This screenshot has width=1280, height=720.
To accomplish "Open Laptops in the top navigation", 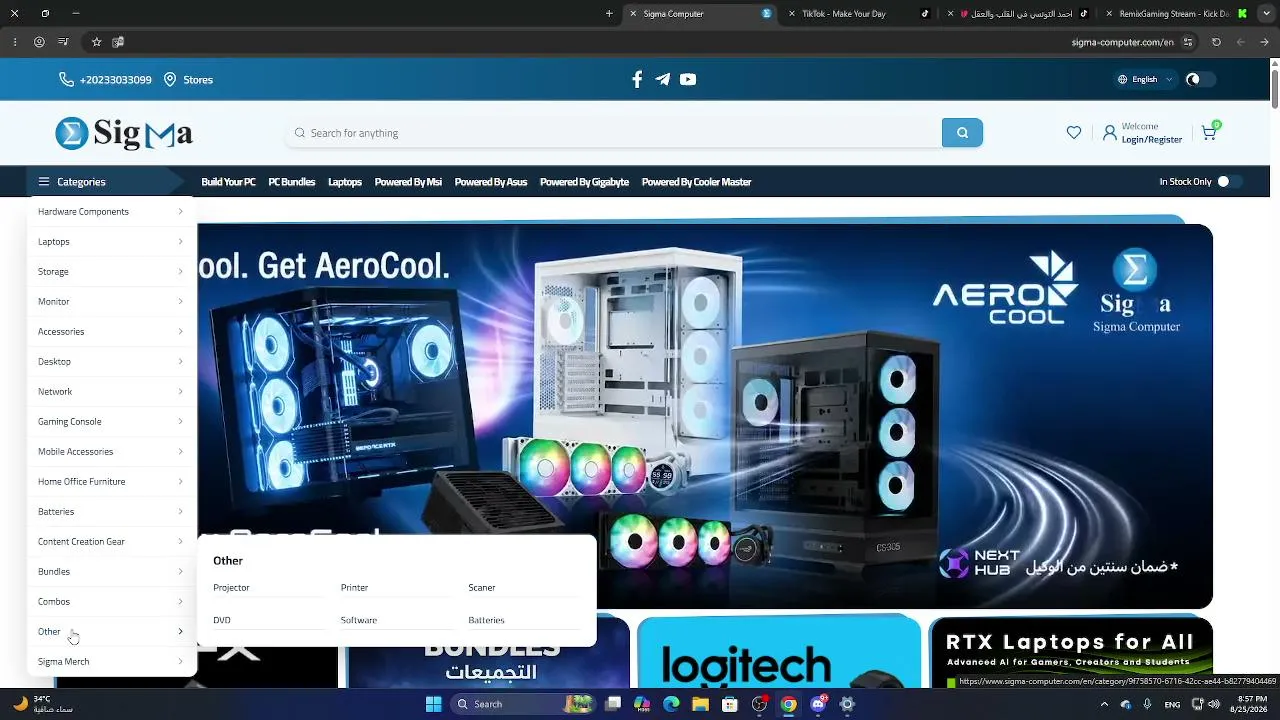I will click(345, 182).
